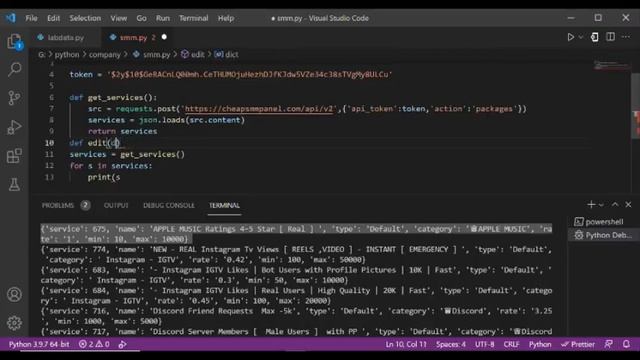Select the Python Debug terminal entry
The image size is (640, 360).
pyautogui.click(x=604, y=235)
